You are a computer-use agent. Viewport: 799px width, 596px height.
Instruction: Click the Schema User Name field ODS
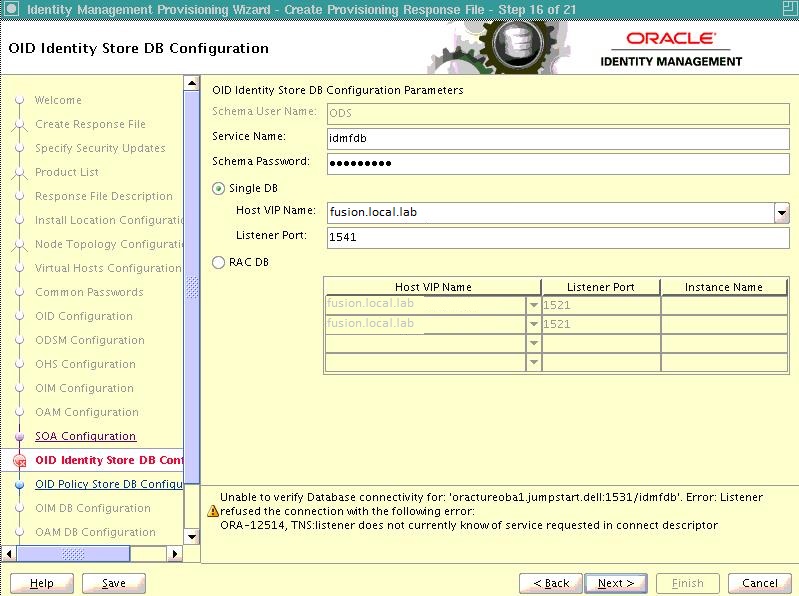(558, 114)
